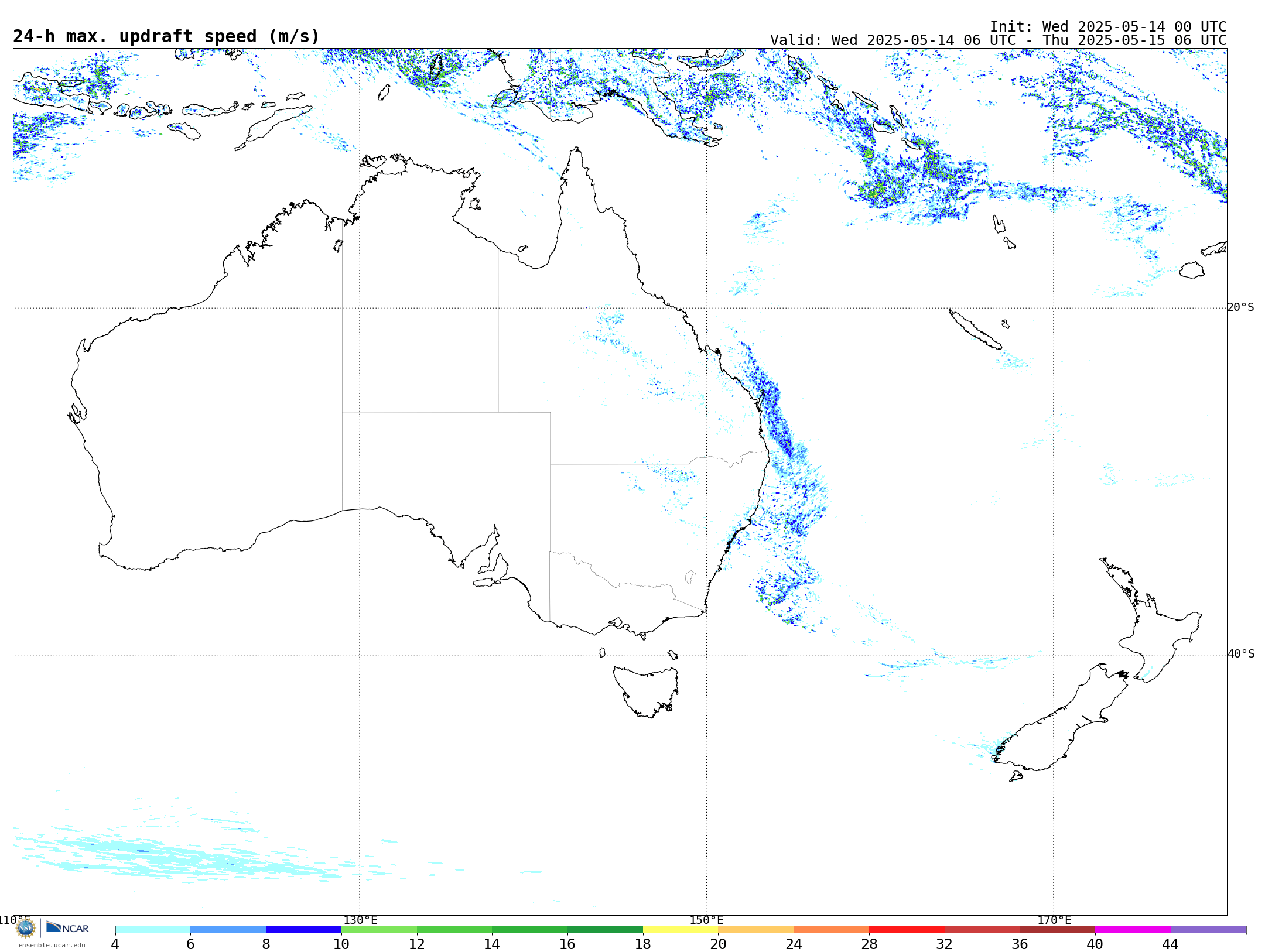Image resolution: width=1265 pixels, height=952 pixels.
Task: Pick the magenta 40–44 colorbar segment
Action: (x=1133, y=930)
